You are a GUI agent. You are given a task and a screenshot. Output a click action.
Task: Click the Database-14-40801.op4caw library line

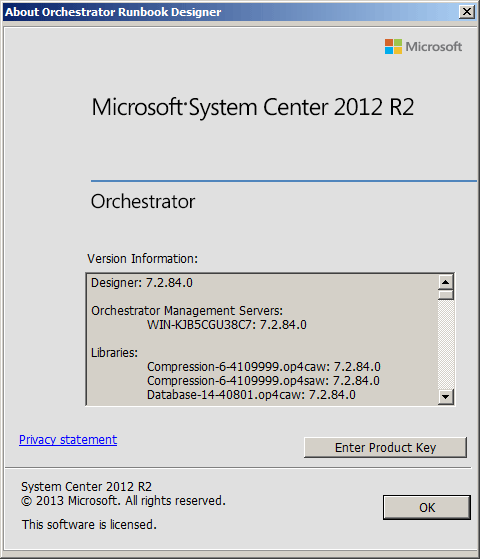pos(251,395)
